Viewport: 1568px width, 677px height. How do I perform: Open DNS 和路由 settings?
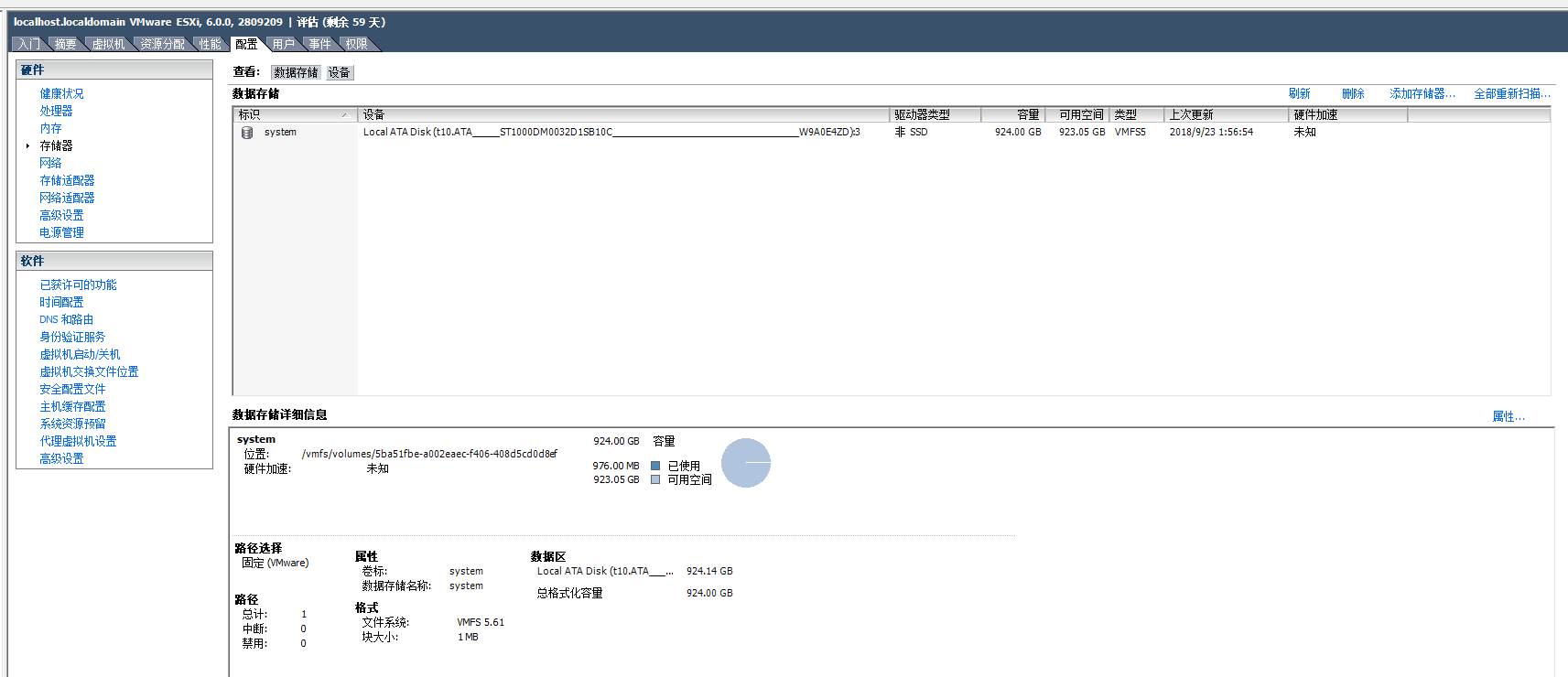[x=66, y=319]
